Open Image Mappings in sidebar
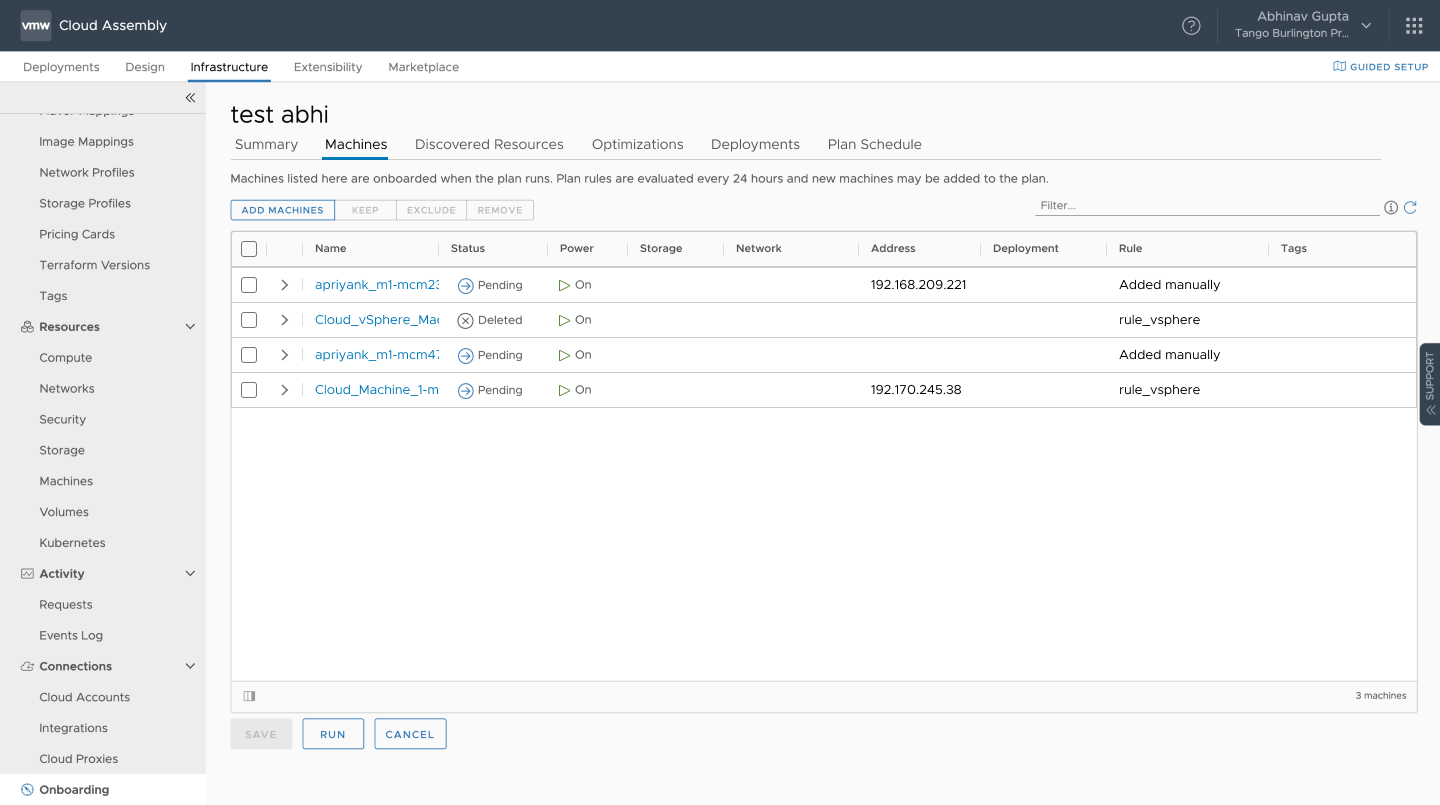This screenshot has width=1440, height=805. [86, 142]
